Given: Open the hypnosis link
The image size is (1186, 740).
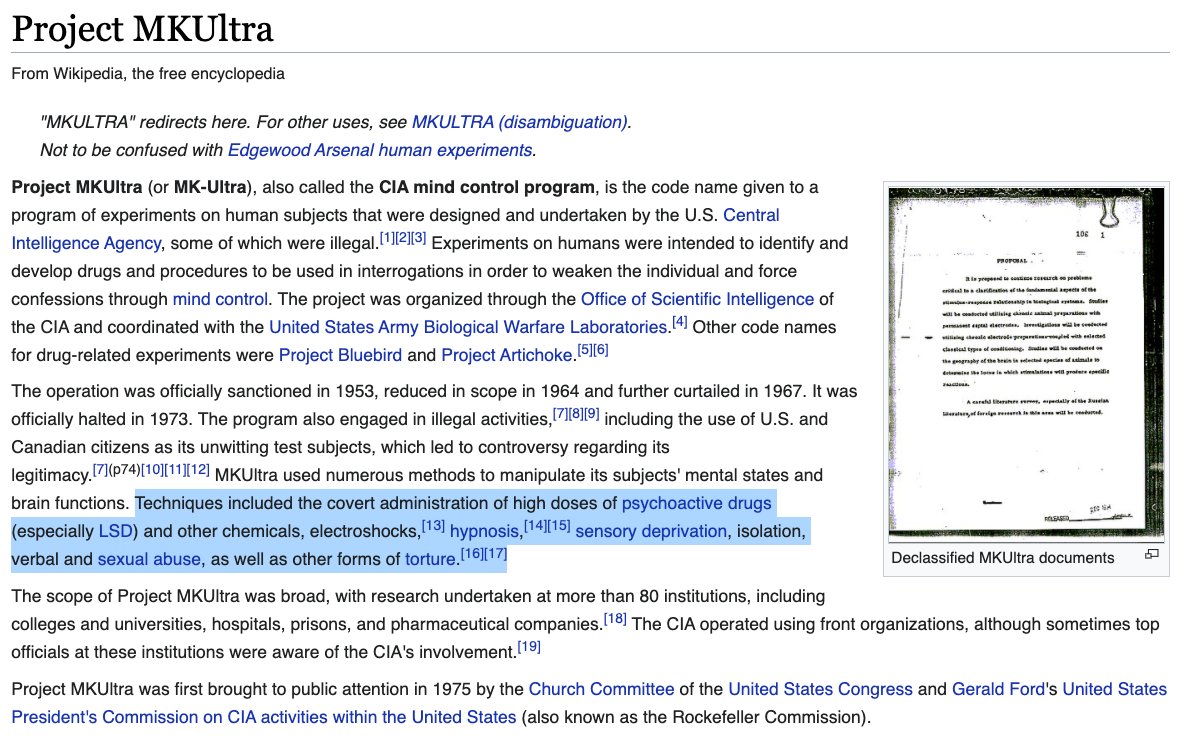Looking at the screenshot, I should coord(484,531).
